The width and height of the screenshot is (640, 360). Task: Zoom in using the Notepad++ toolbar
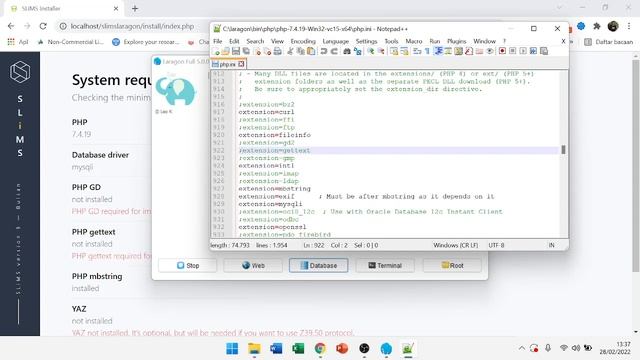[370, 51]
